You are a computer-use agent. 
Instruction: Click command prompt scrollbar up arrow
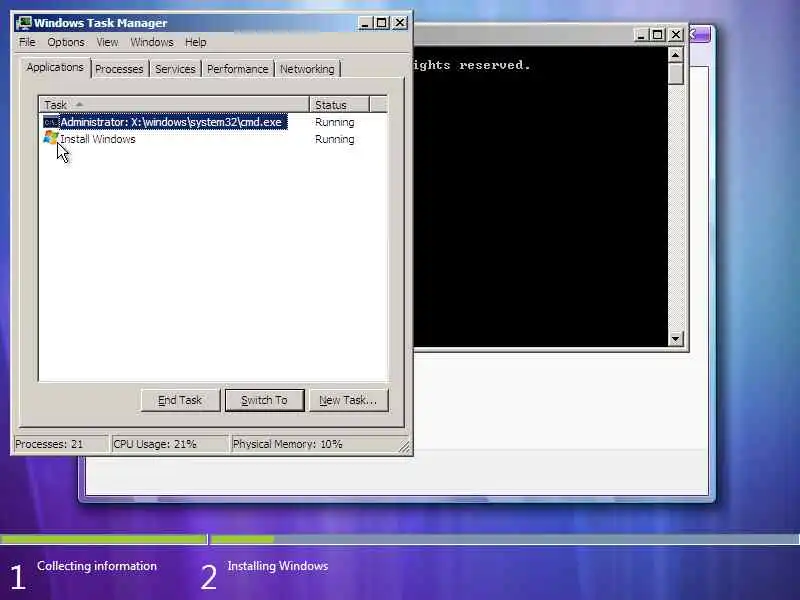click(x=676, y=55)
